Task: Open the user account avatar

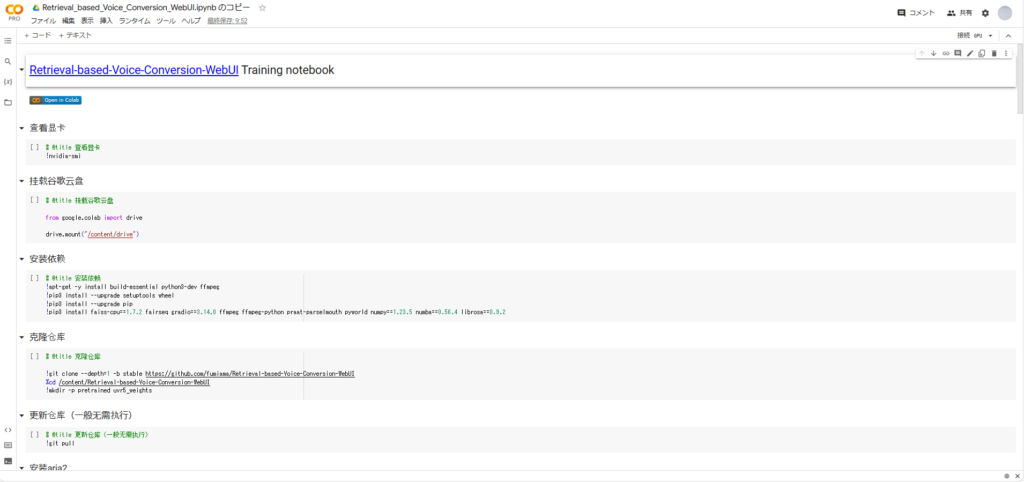Action: coord(1004,12)
